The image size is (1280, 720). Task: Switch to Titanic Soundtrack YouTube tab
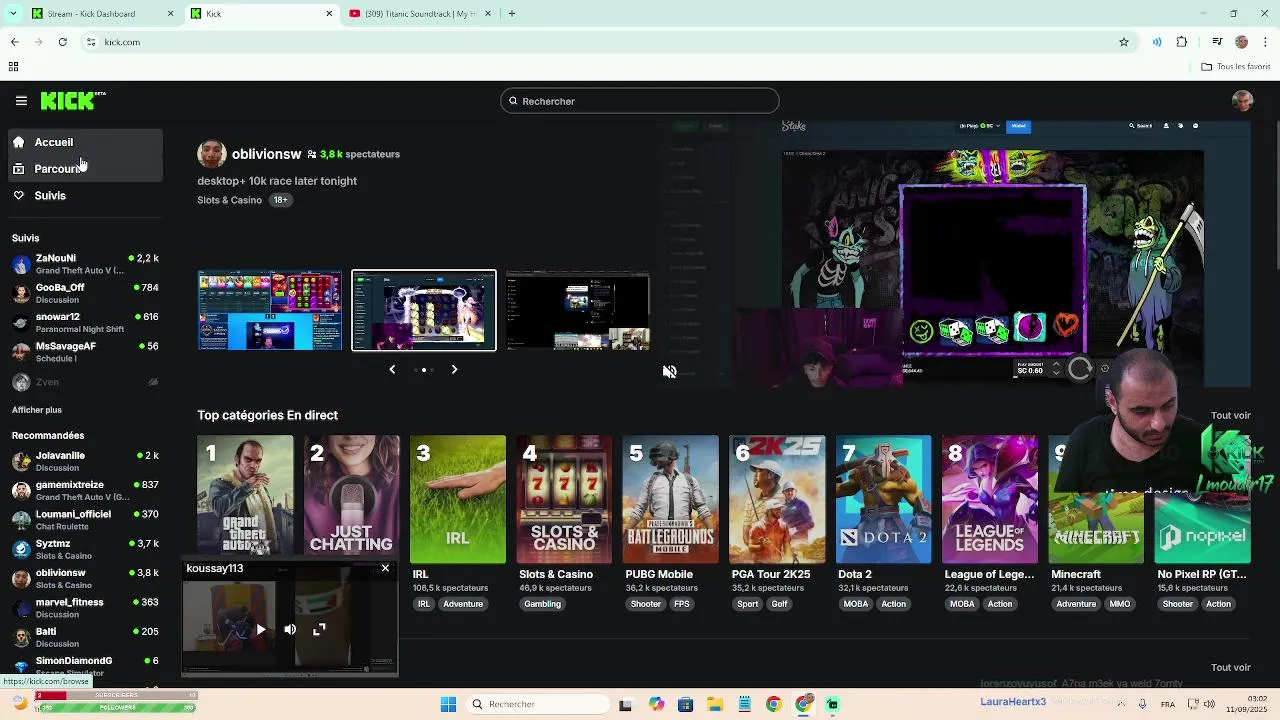pos(420,14)
